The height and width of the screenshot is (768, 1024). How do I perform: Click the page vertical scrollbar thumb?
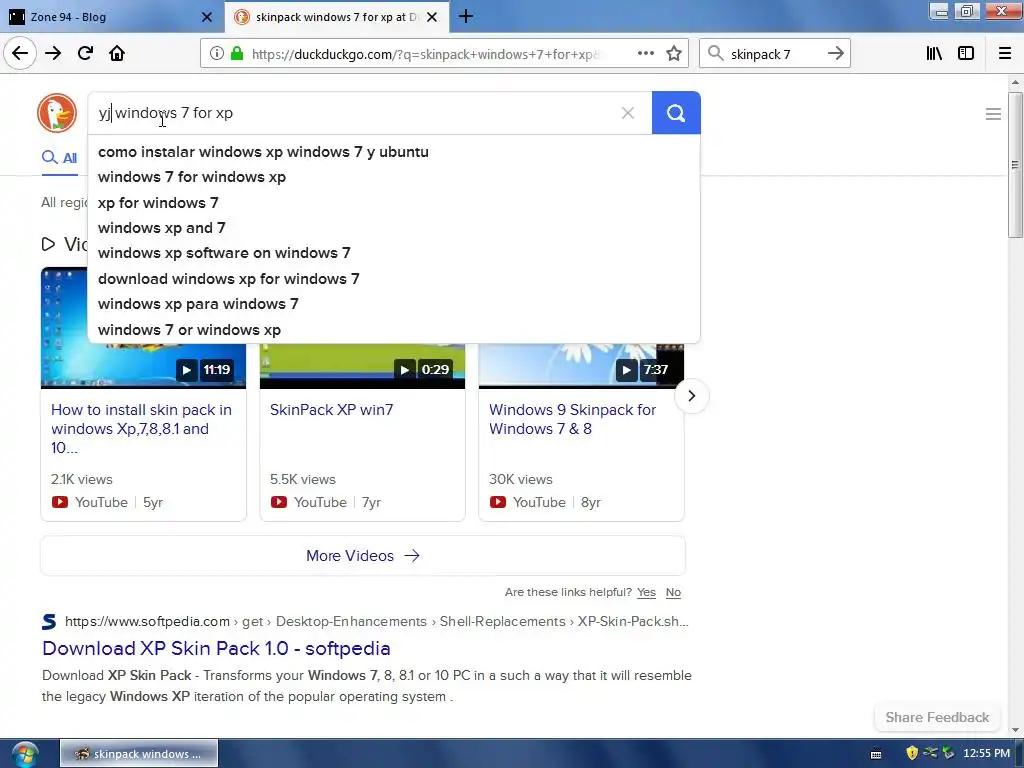[1015, 165]
